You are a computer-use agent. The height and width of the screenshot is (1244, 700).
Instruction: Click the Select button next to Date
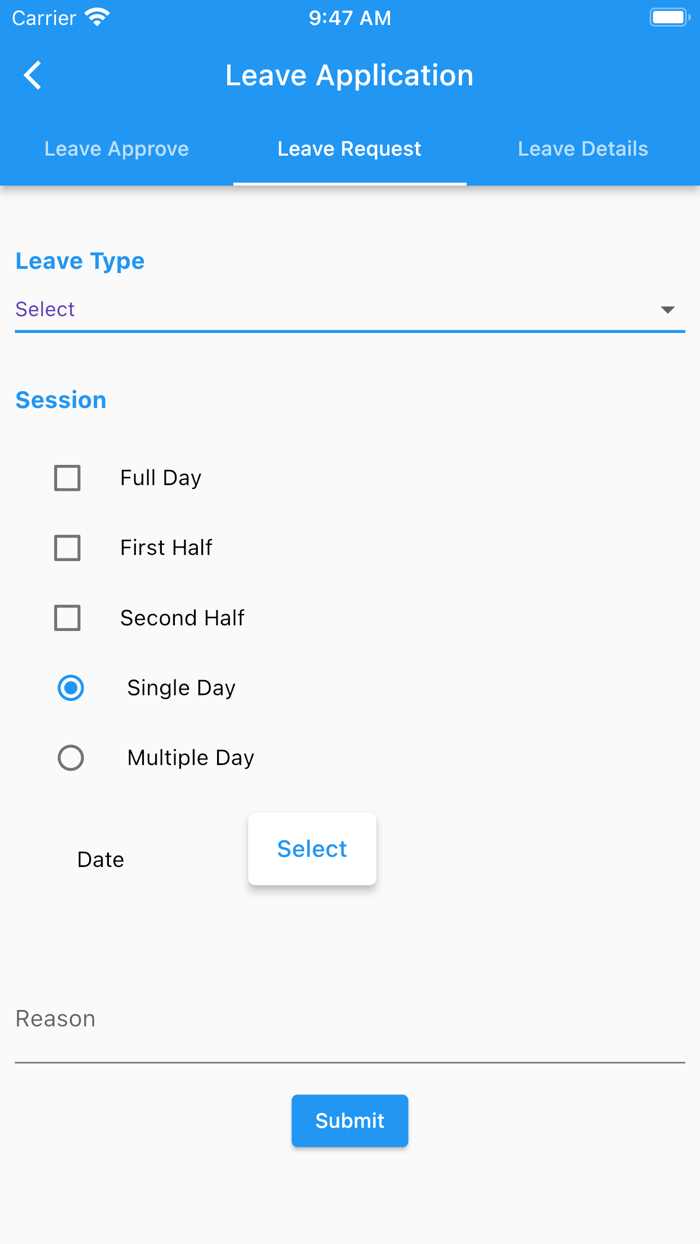pos(312,848)
